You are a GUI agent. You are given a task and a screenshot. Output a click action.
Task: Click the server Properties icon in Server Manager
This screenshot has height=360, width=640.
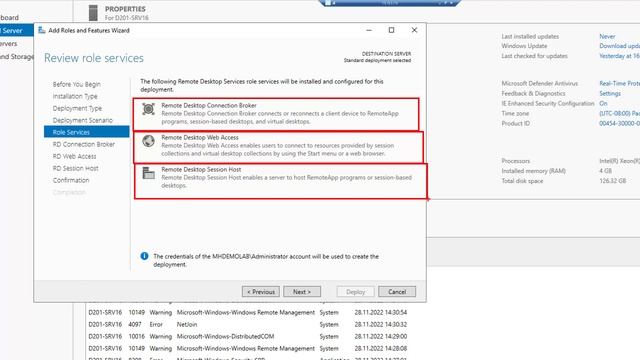click(x=93, y=13)
